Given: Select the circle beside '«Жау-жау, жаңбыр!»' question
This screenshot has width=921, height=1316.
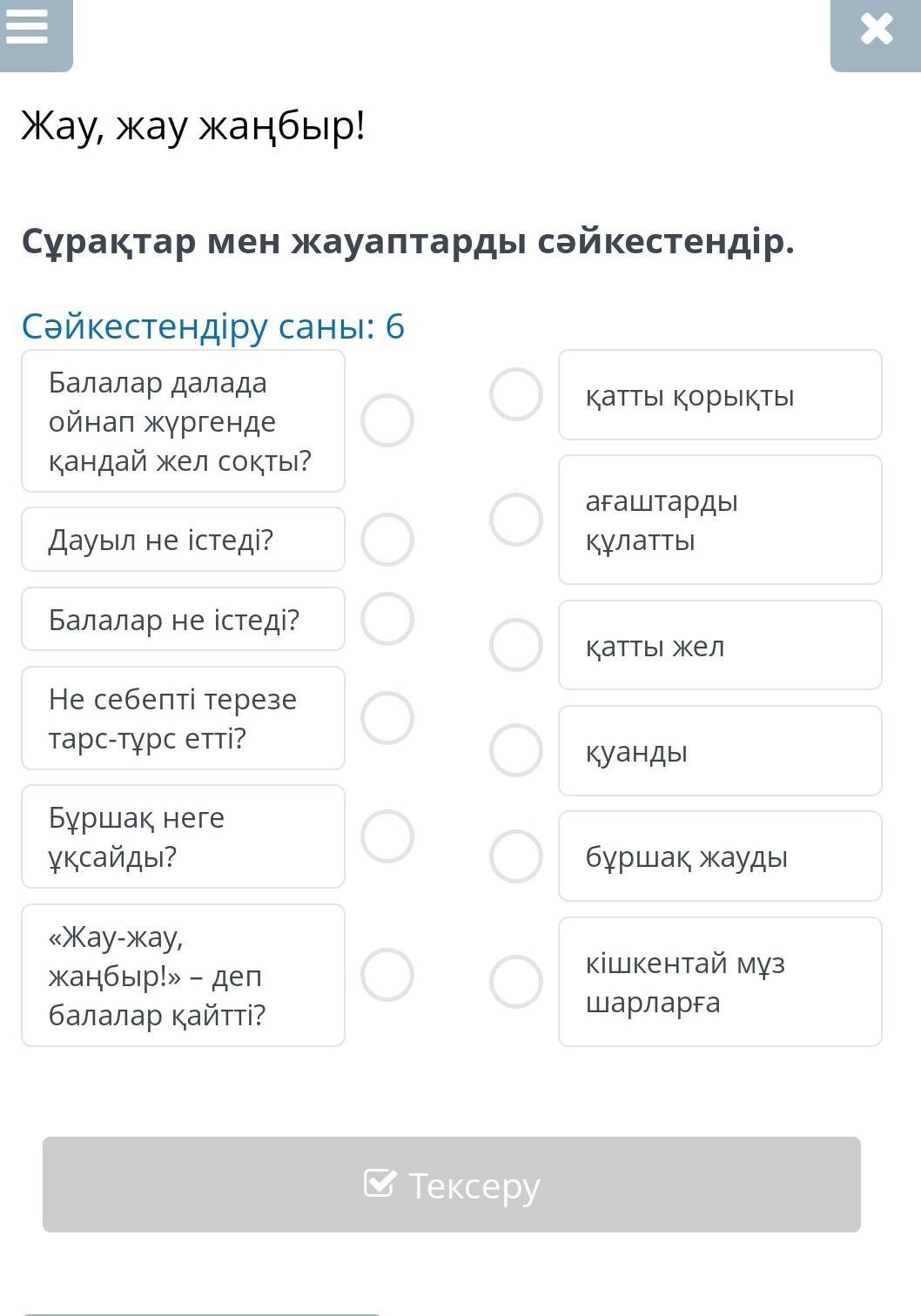Looking at the screenshot, I should 387,975.
